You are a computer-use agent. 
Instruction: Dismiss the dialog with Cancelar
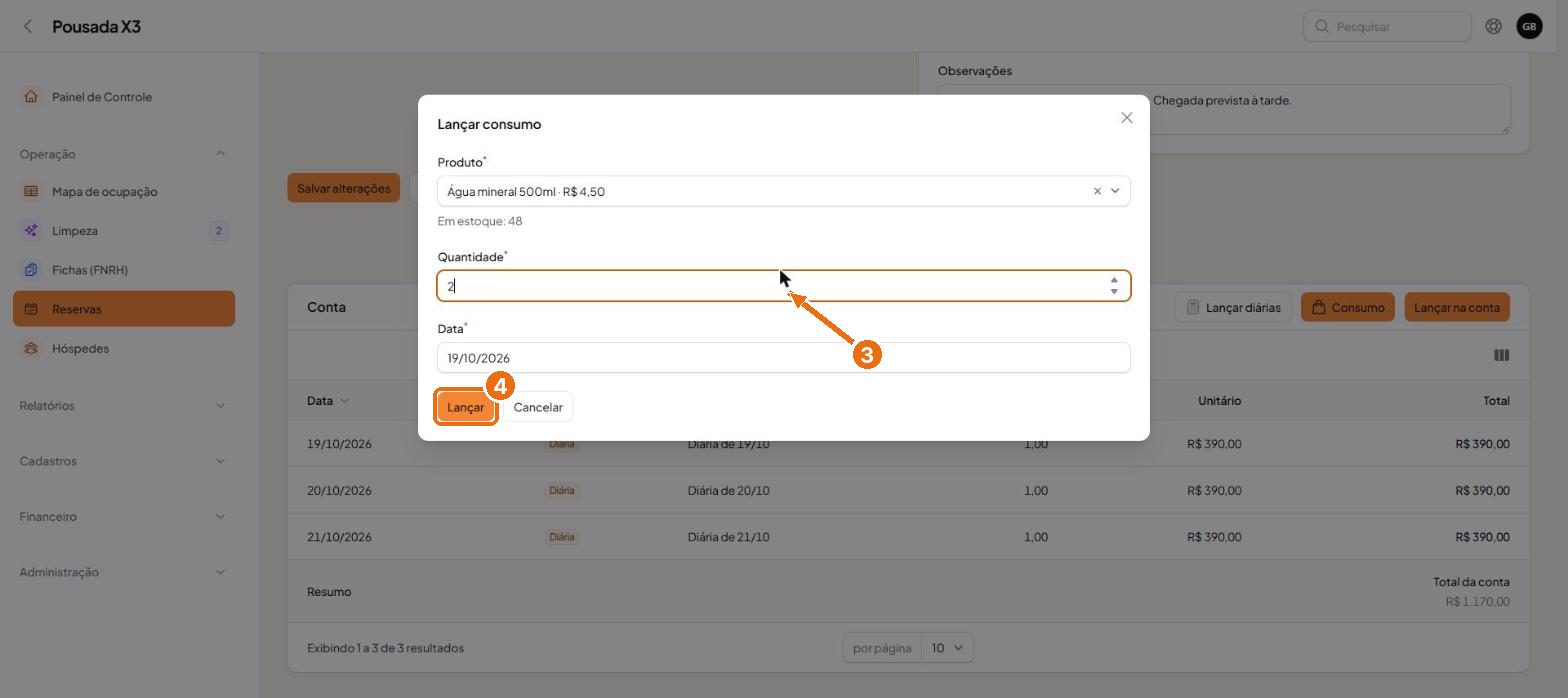click(538, 407)
